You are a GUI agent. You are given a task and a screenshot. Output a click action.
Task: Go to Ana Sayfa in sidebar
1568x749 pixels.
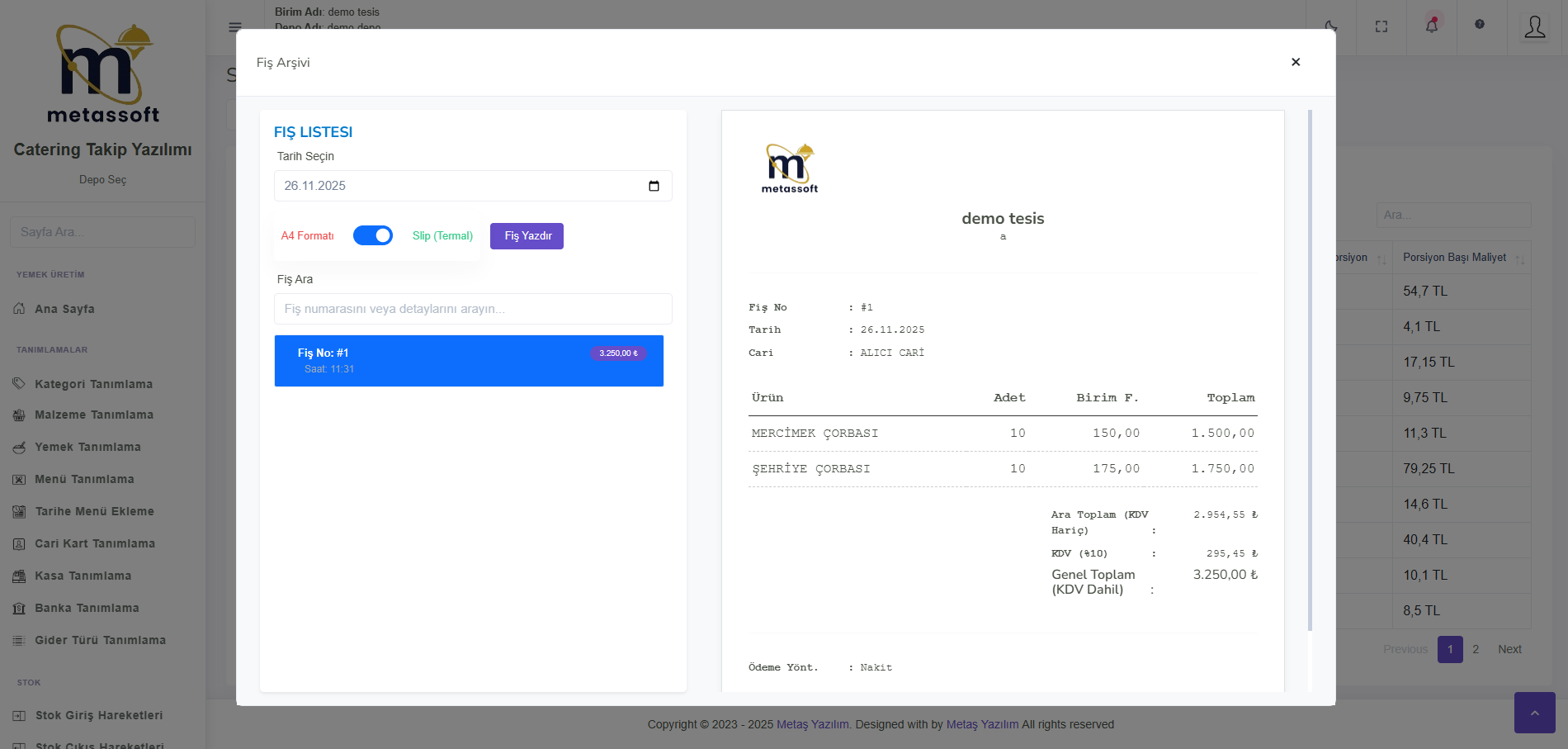64,309
